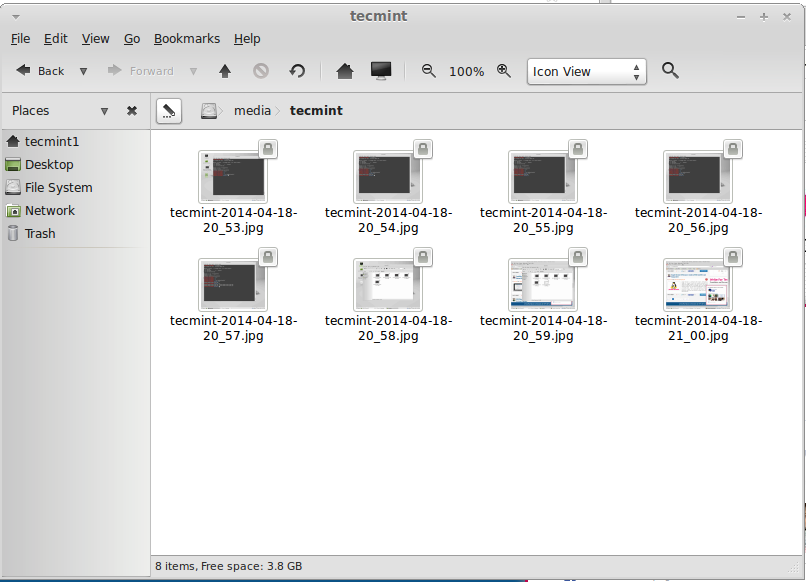Select tecmint in the path bar
Image resolution: width=806 pixels, height=582 pixels.
(x=316, y=111)
